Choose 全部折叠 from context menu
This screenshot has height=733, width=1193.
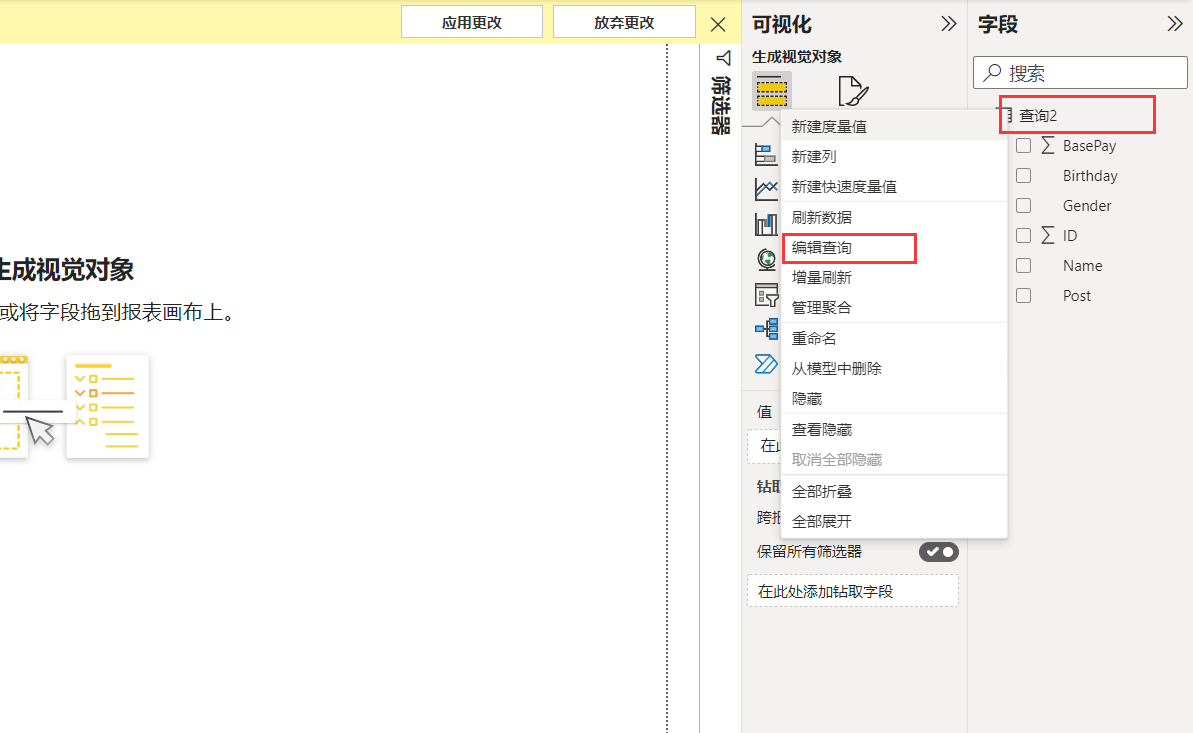tap(894, 491)
